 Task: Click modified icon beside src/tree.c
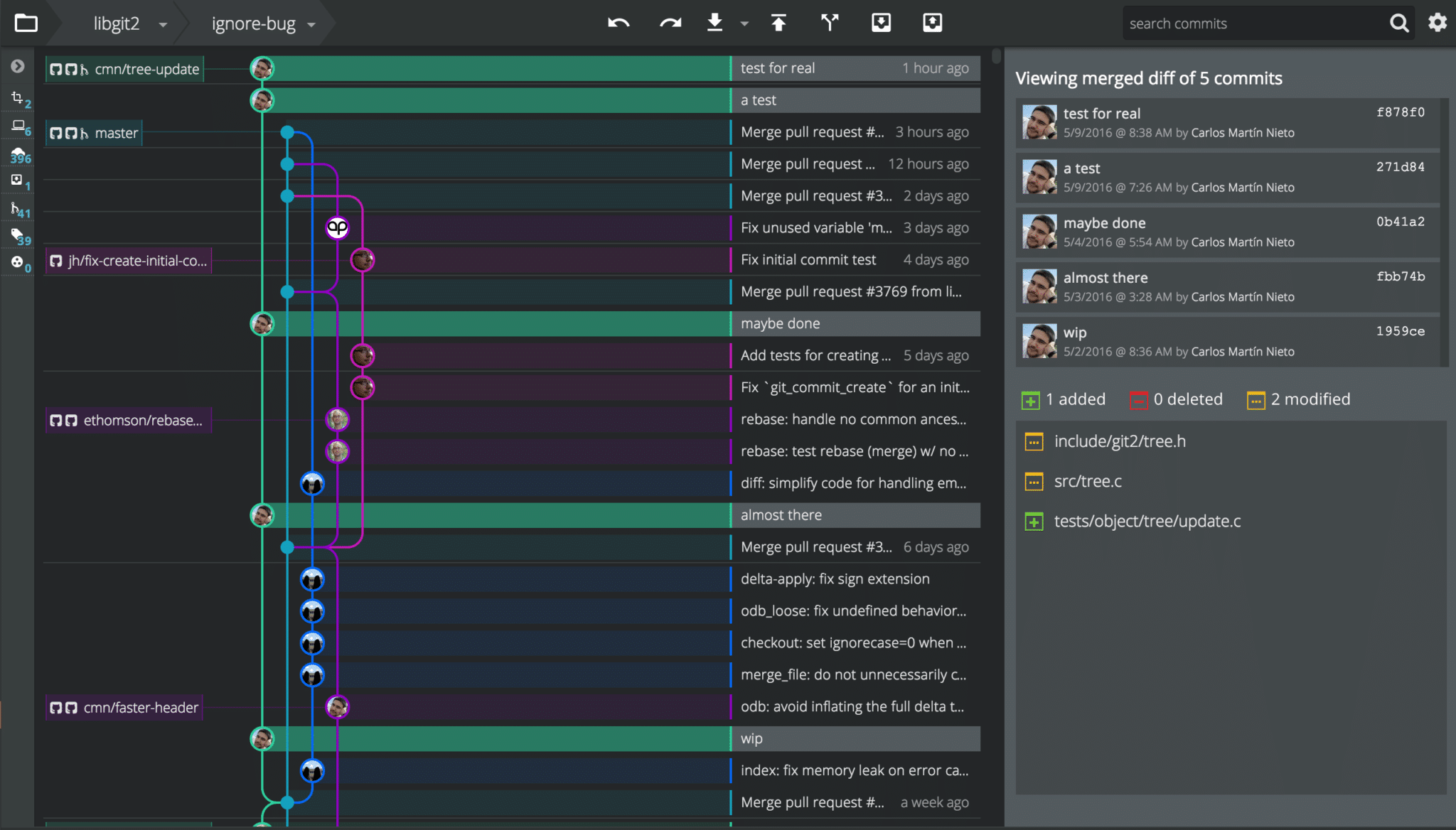point(1034,482)
